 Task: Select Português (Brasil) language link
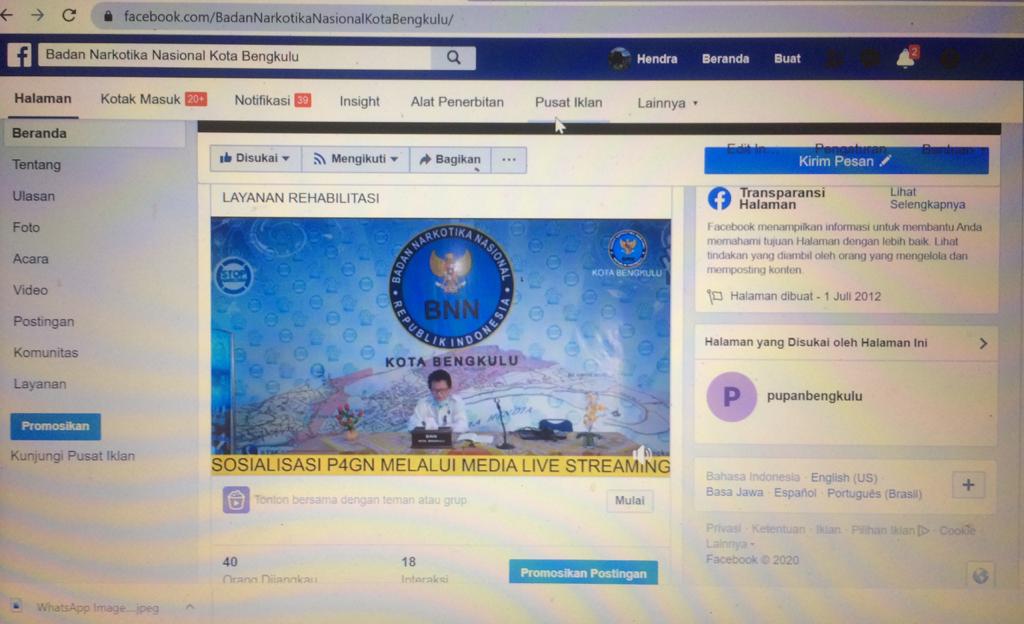[x=874, y=493]
